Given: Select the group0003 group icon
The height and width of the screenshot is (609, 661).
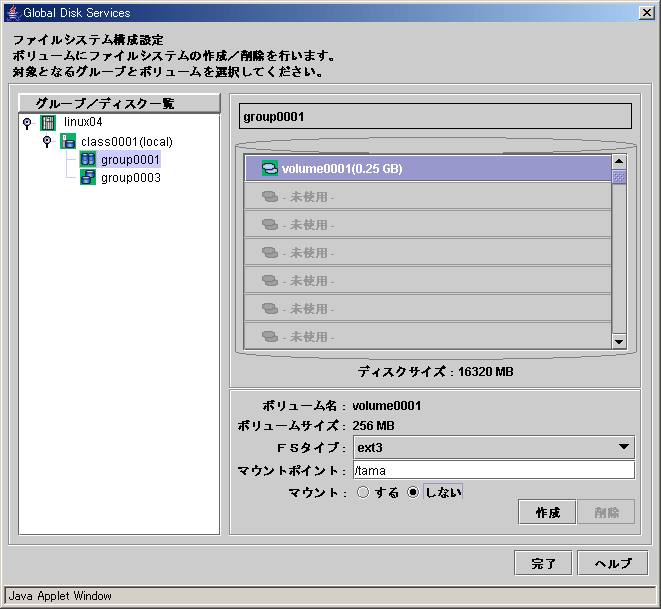Looking at the screenshot, I should point(88,177).
